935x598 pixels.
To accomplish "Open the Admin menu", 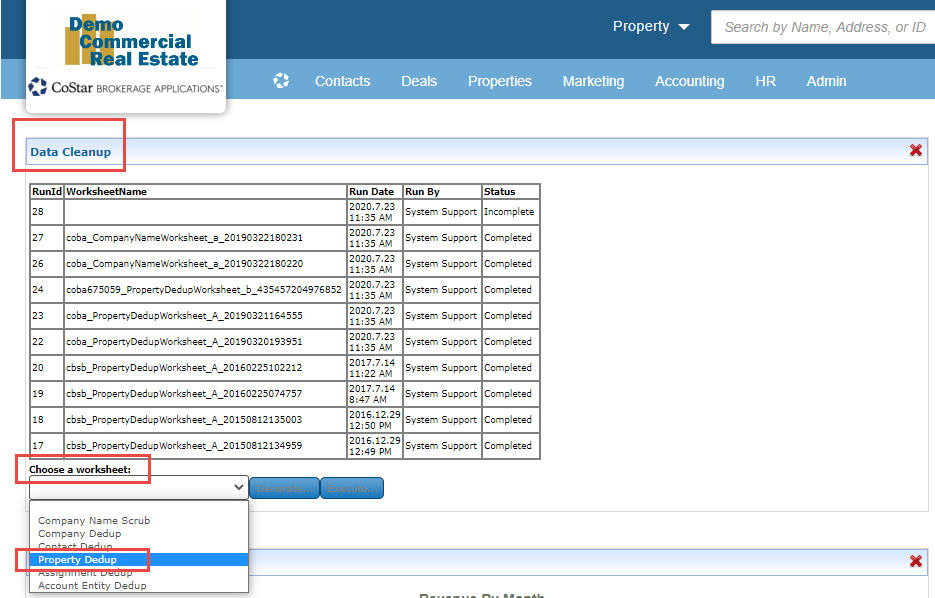I will coord(826,81).
